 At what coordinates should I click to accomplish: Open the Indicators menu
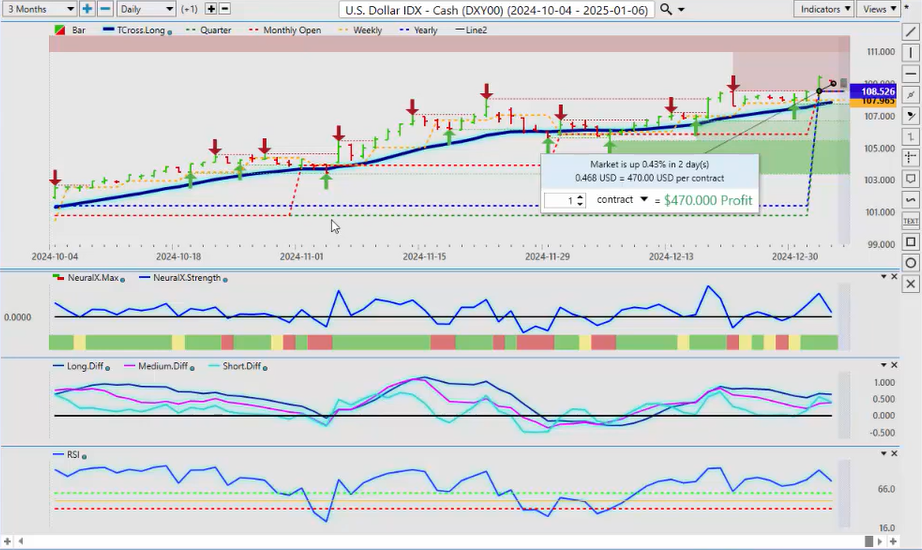tap(825, 9)
